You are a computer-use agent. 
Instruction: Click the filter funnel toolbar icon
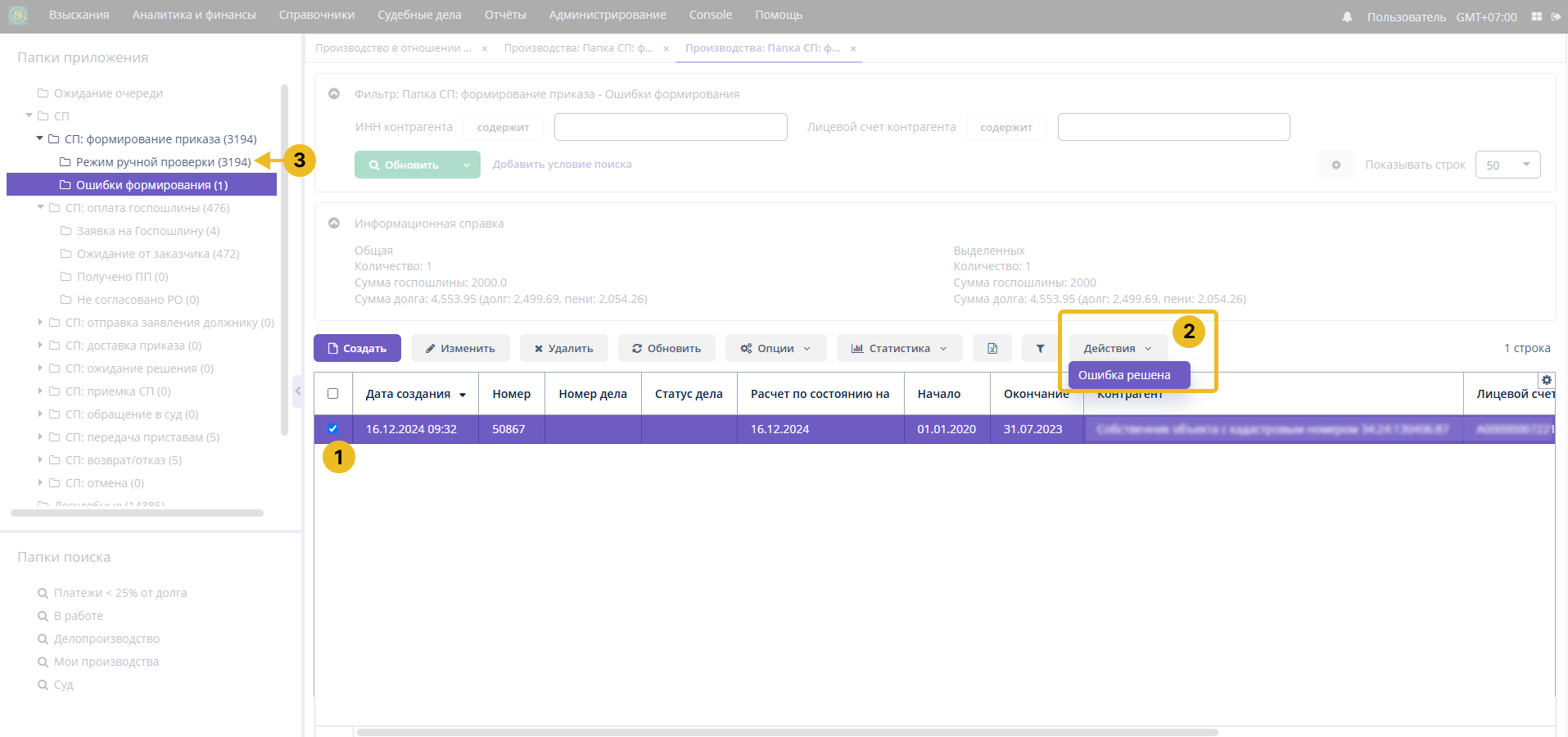click(x=1040, y=348)
